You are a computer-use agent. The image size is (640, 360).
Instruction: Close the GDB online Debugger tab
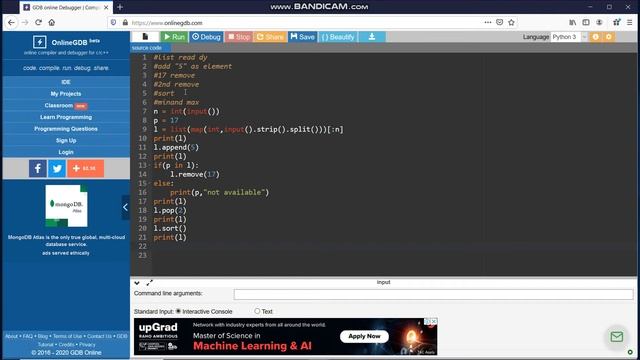[x=106, y=7]
